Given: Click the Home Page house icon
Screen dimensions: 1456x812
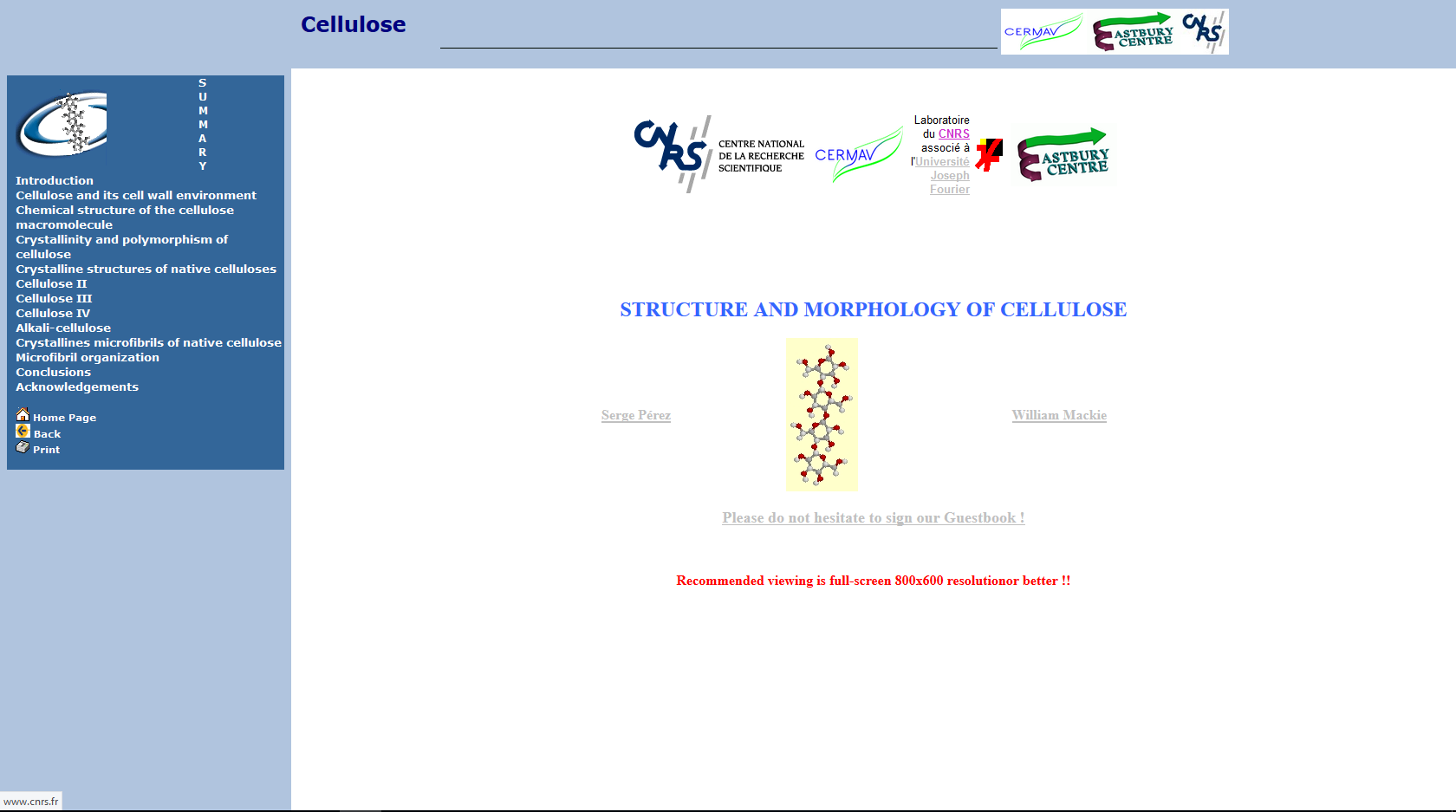Looking at the screenshot, I should pos(23,415).
